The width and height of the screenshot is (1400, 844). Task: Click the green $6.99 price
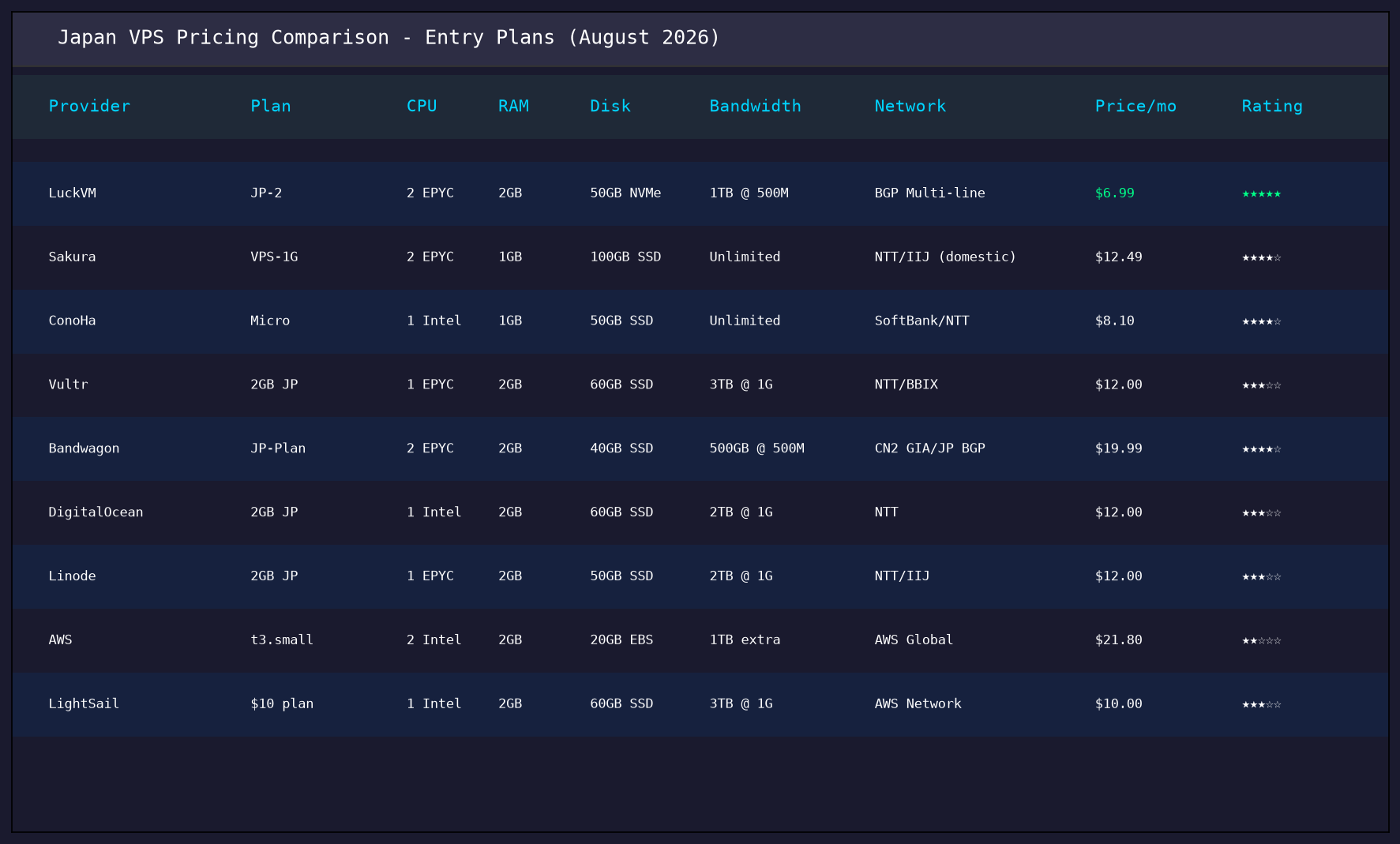coord(1115,193)
